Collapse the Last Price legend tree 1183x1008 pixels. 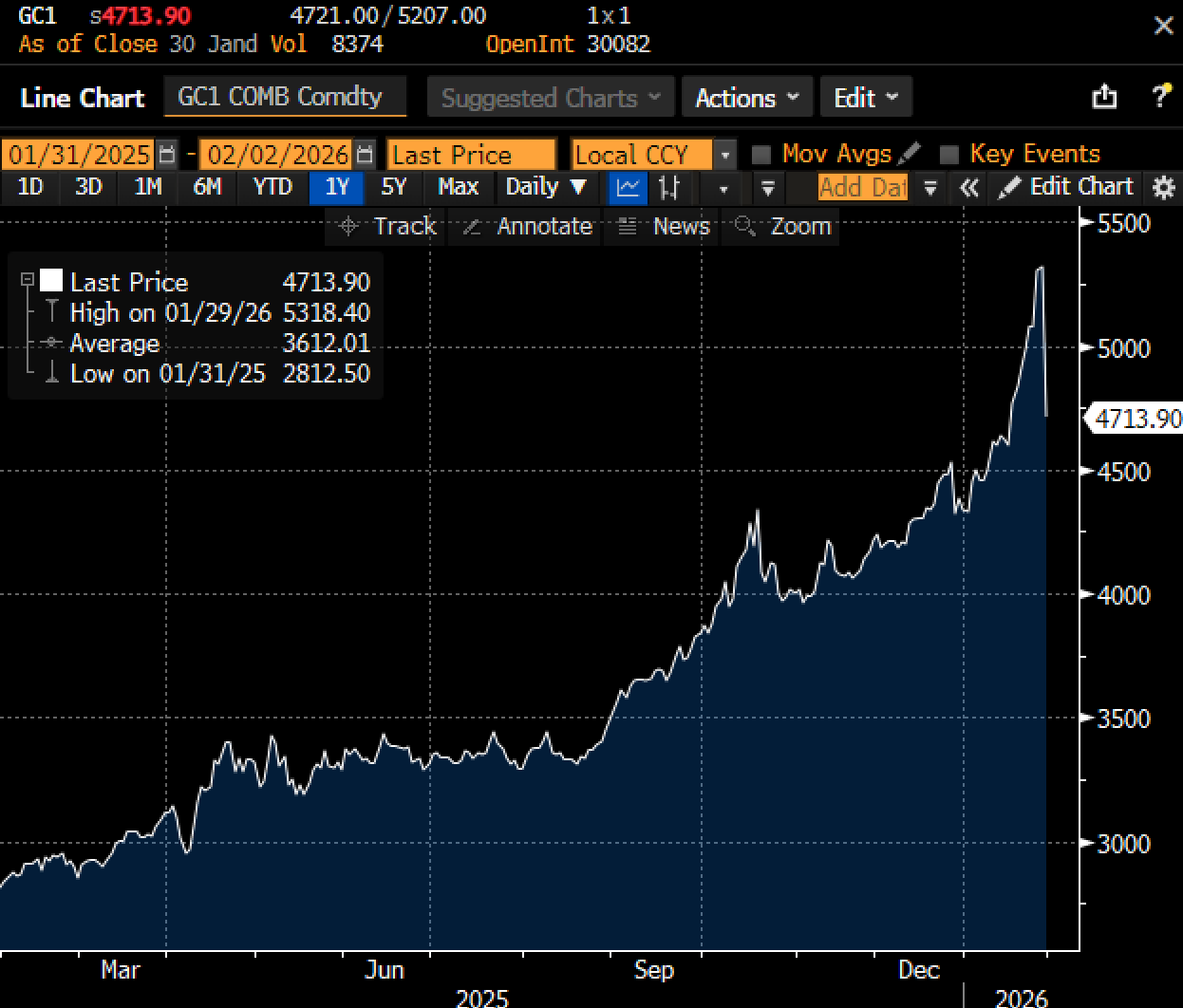point(28,280)
